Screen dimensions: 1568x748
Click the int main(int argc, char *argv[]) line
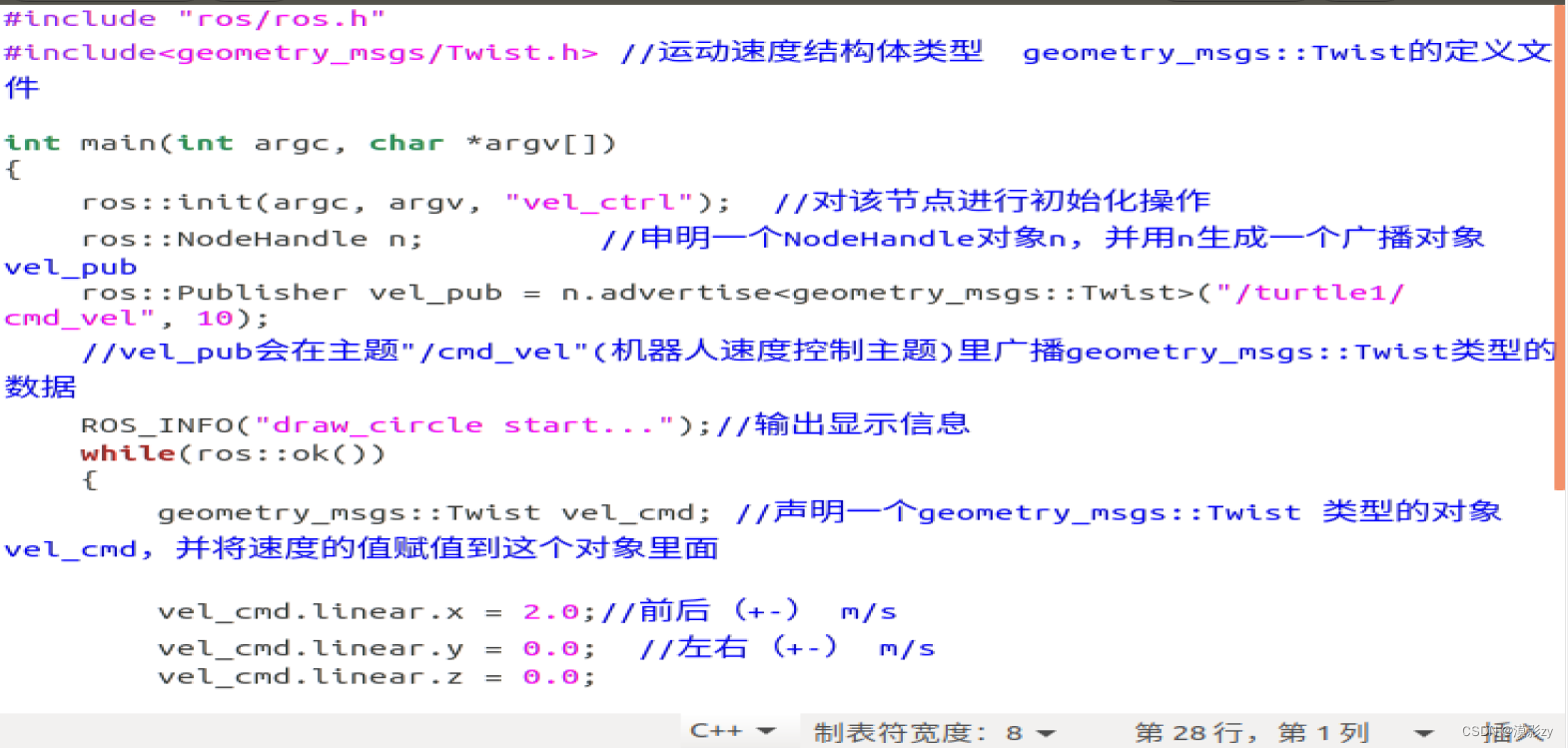(x=311, y=143)
